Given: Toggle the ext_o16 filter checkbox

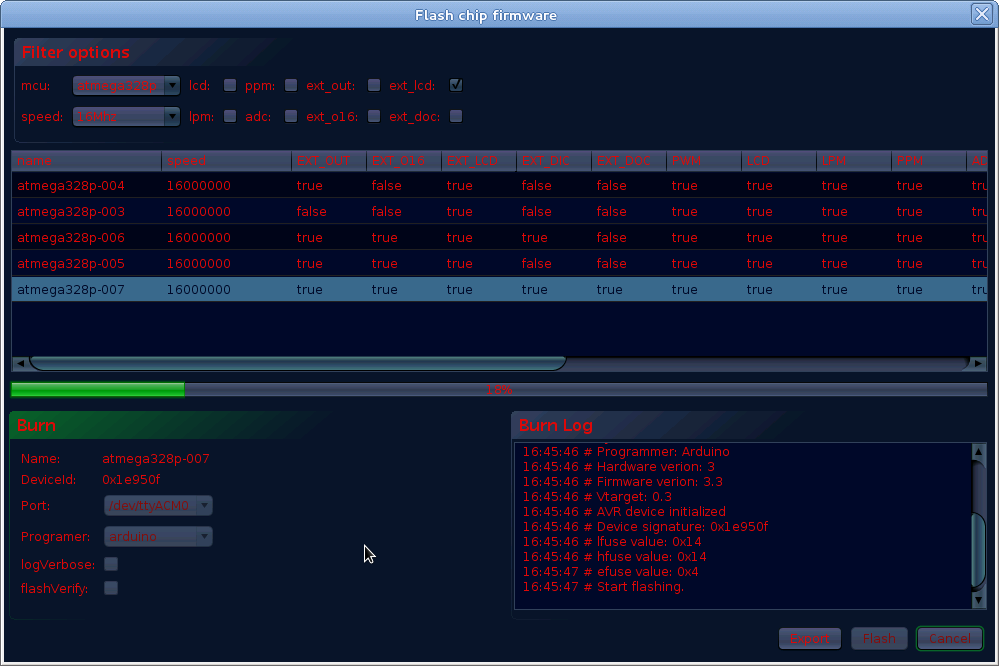Looking at the screenshot, I should tap(374, 117).
